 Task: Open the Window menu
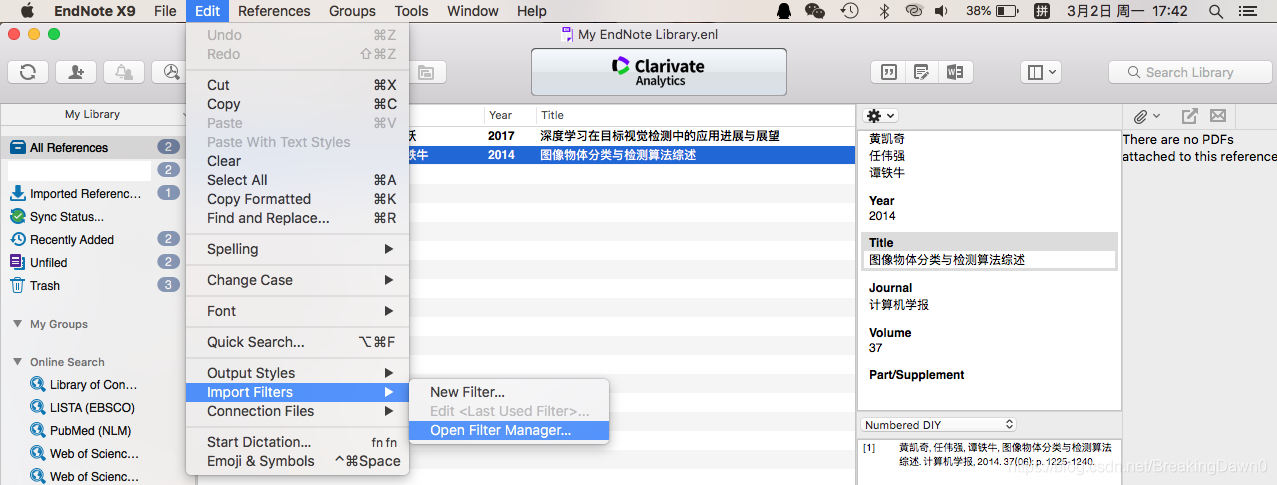click(473, 11)
